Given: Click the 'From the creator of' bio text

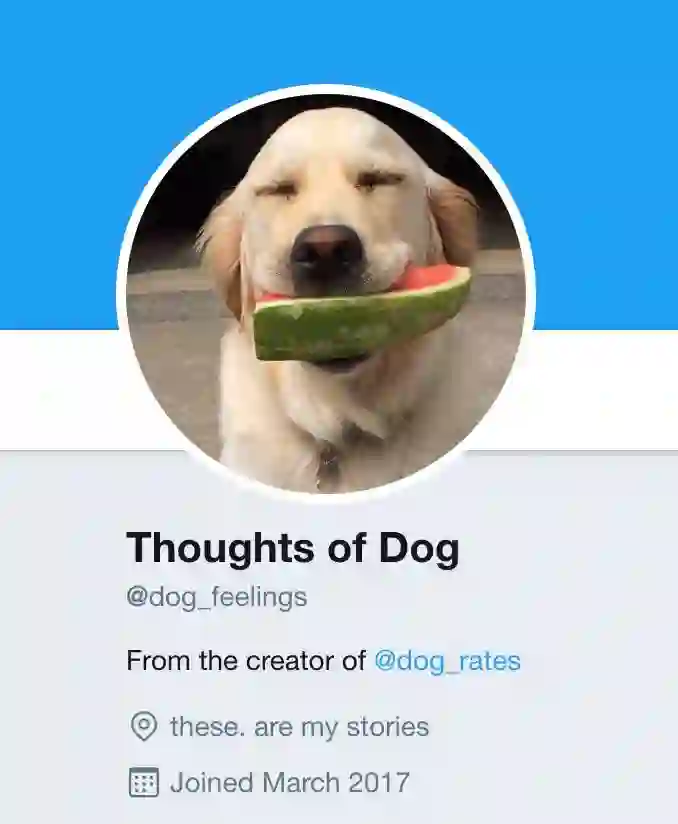Looking at the screenshot, I should coord(246,661).
